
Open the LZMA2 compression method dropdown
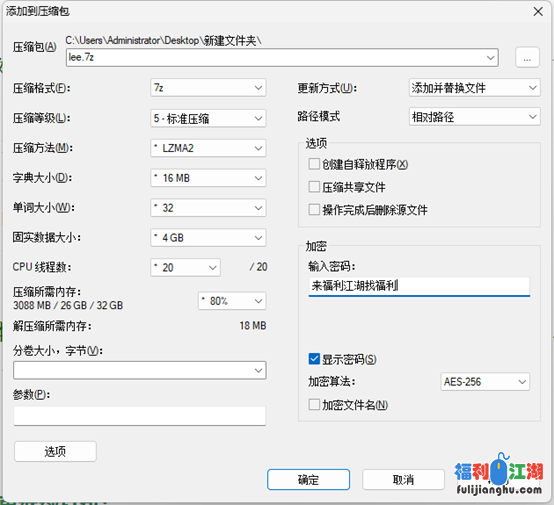click(208, 148)
